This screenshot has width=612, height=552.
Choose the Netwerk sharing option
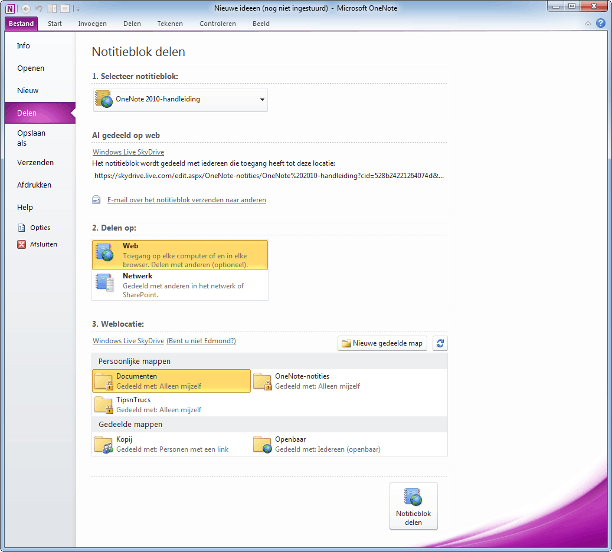click(180, 285)
